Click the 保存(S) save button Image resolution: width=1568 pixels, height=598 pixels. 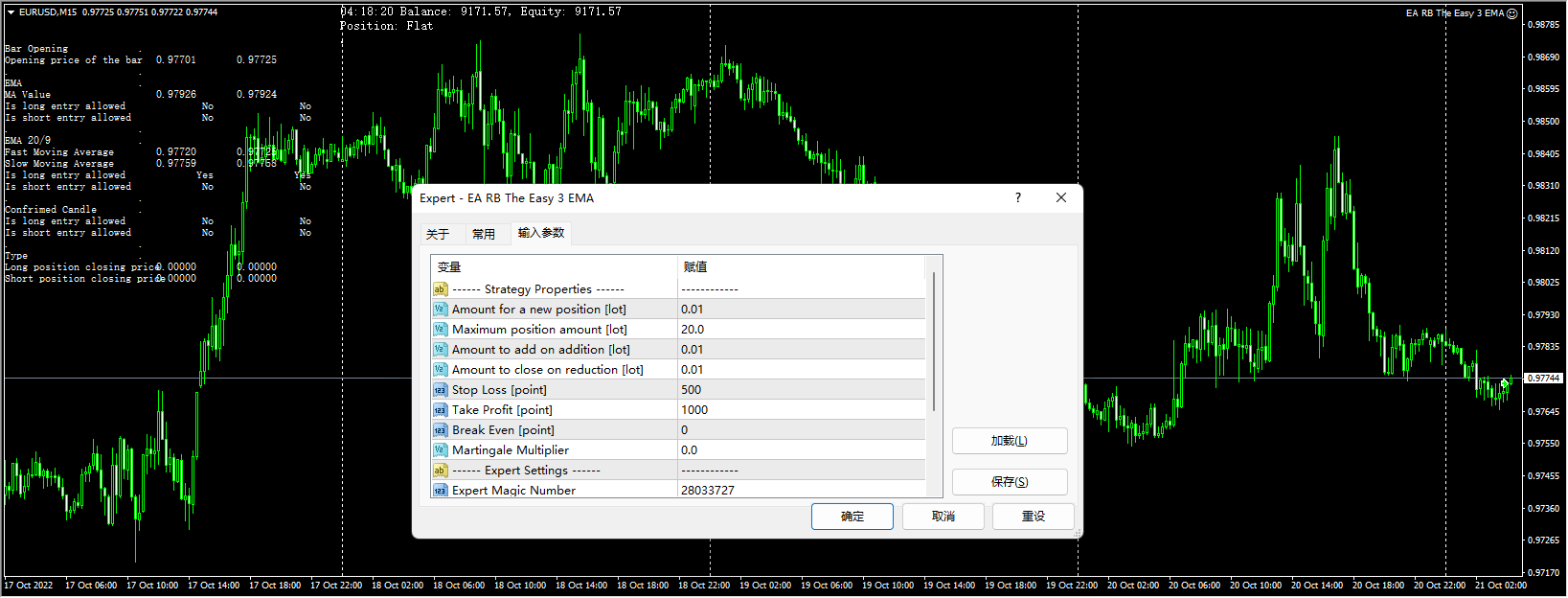coord(1010,481)
